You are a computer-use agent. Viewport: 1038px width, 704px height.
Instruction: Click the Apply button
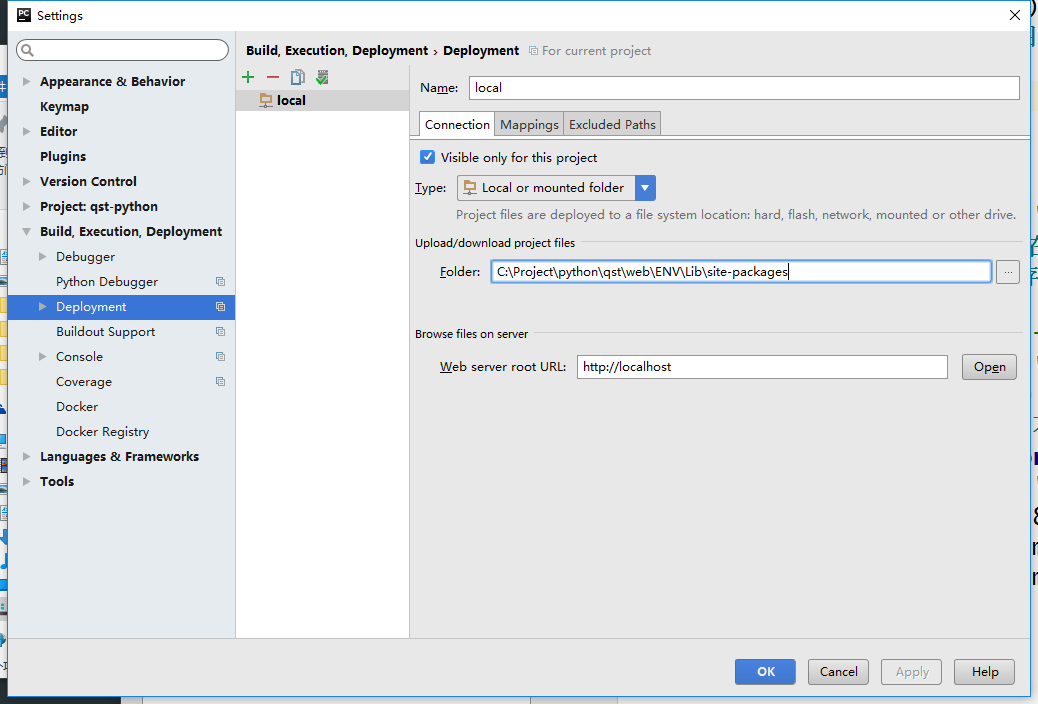[912, 672]
